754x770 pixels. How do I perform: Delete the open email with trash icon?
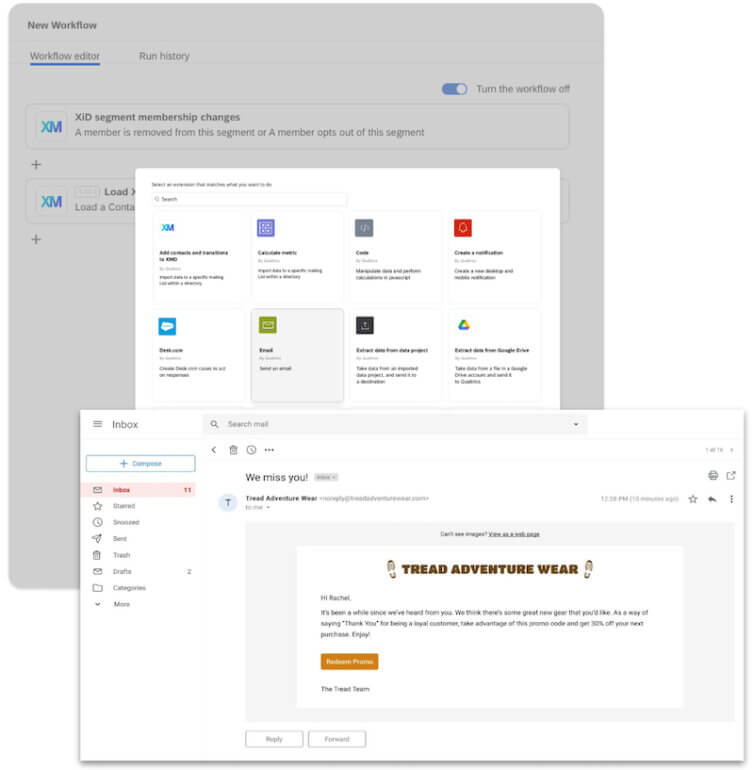(x=233, y=450)
